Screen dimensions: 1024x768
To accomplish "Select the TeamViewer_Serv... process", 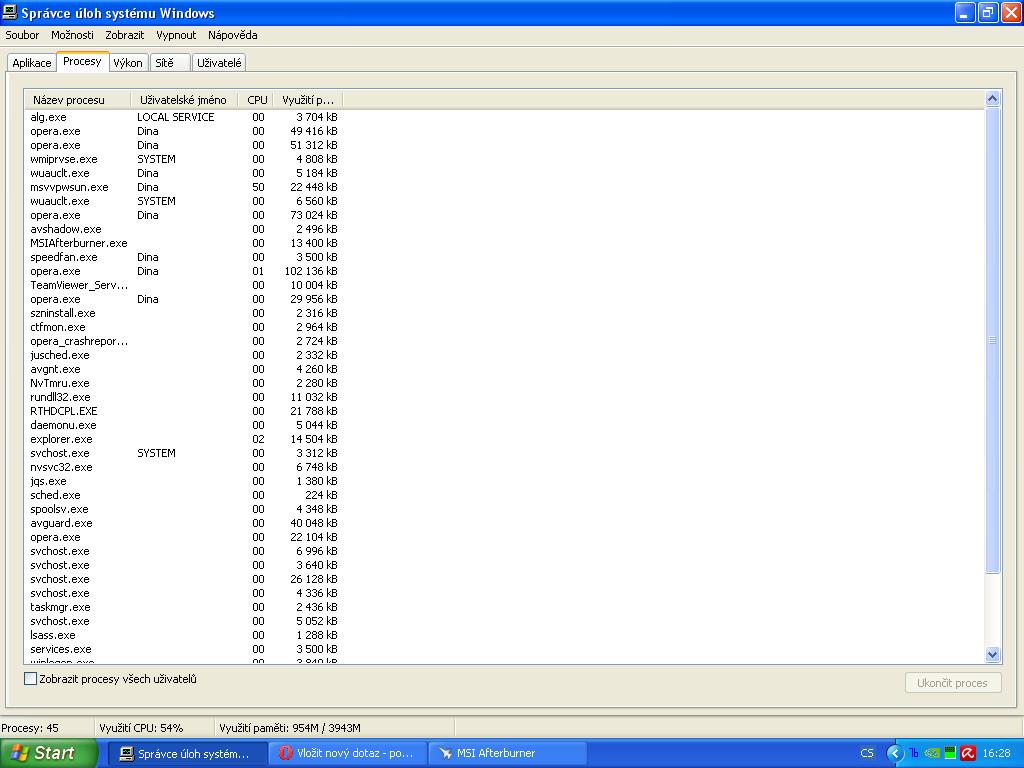I will [184, 285].
